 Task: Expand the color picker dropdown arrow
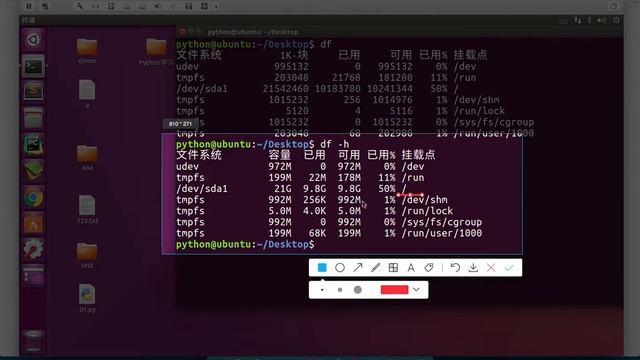point(416,290)
